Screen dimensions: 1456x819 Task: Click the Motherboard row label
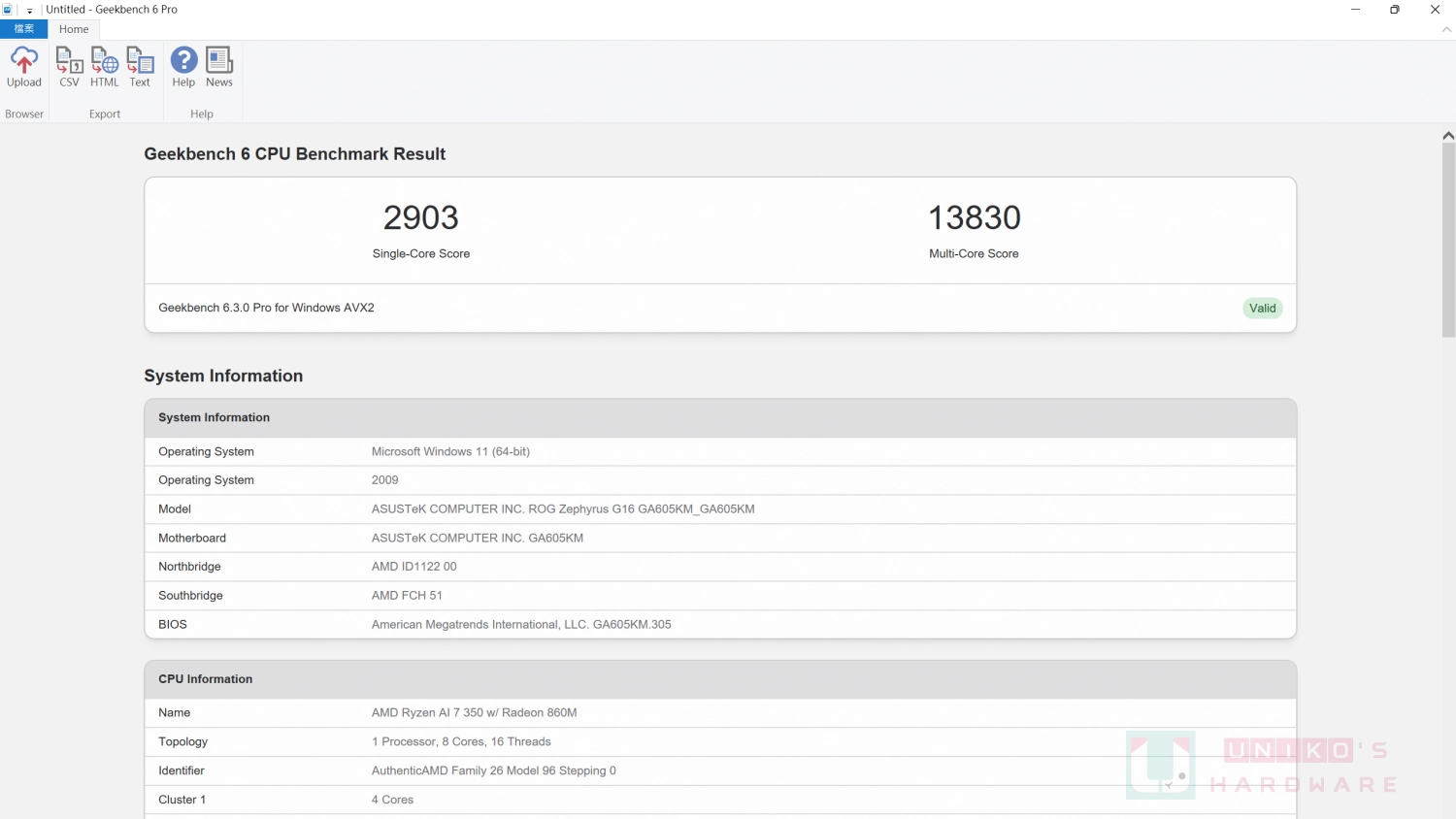(192, 538)
